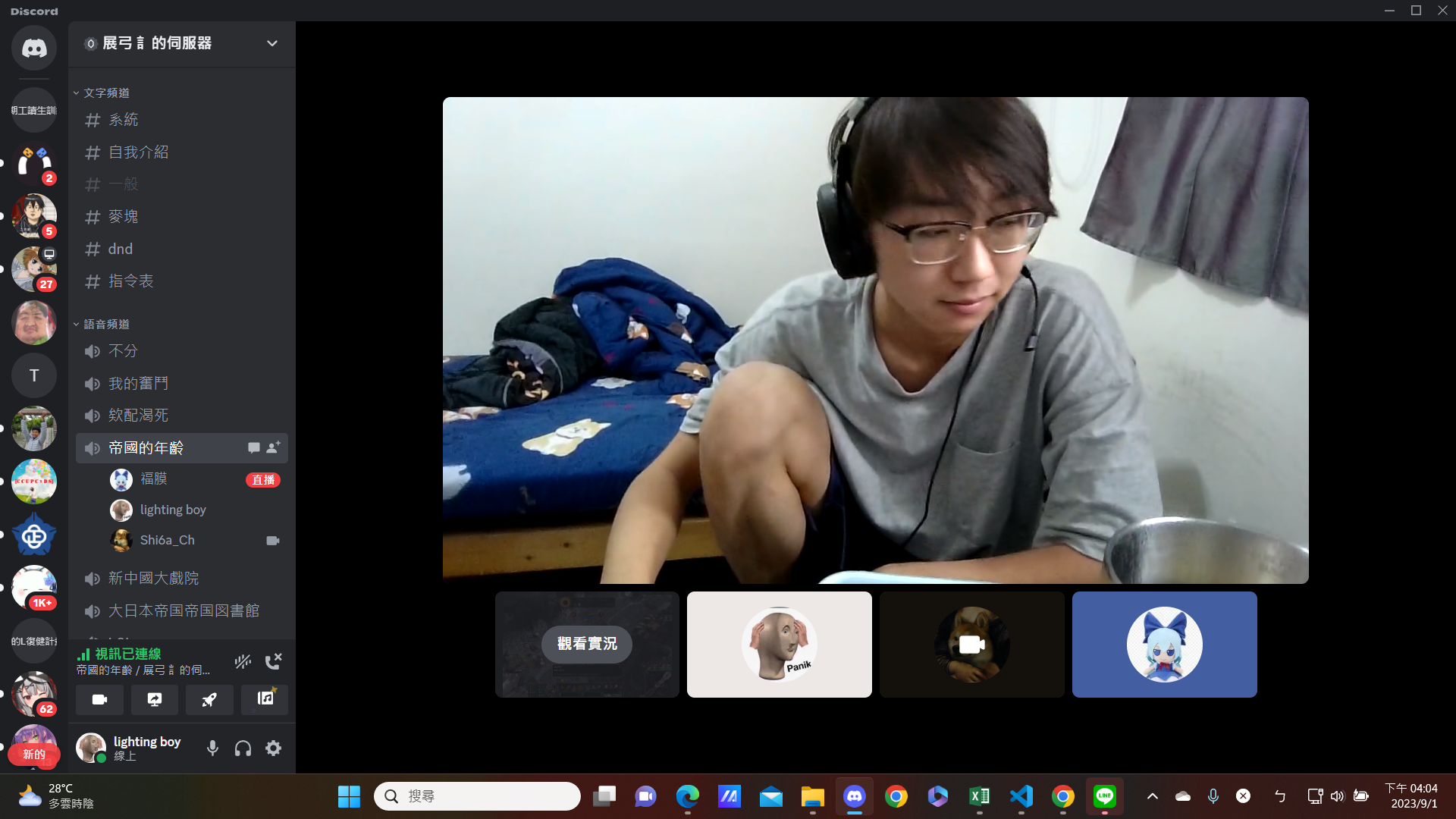Invite people to 帝國的年齡 channel
This screenshot has height=819, width=1456.
coord(274,448)
